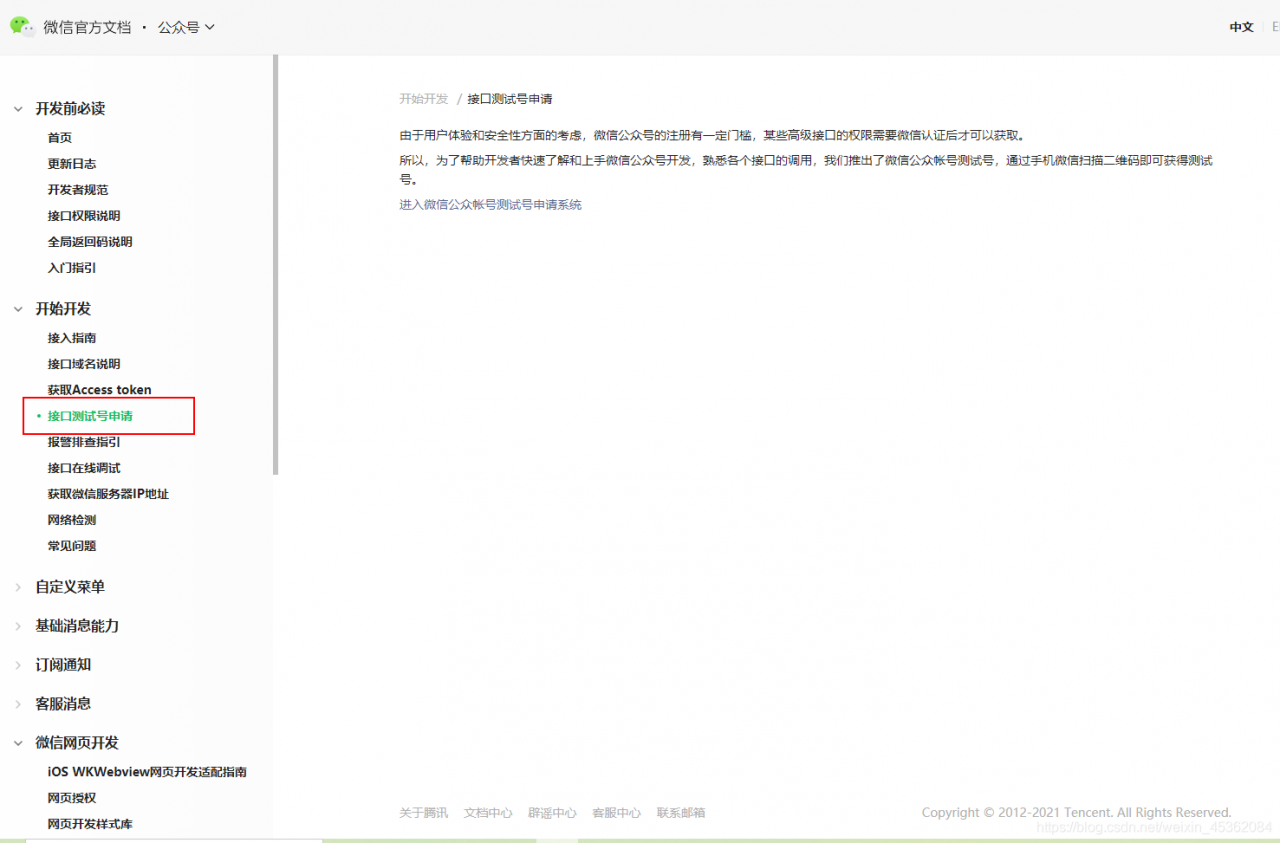Open 网络检测 page
The image size is (1280, 843).
pyautogui.click(x=72, y=520)
